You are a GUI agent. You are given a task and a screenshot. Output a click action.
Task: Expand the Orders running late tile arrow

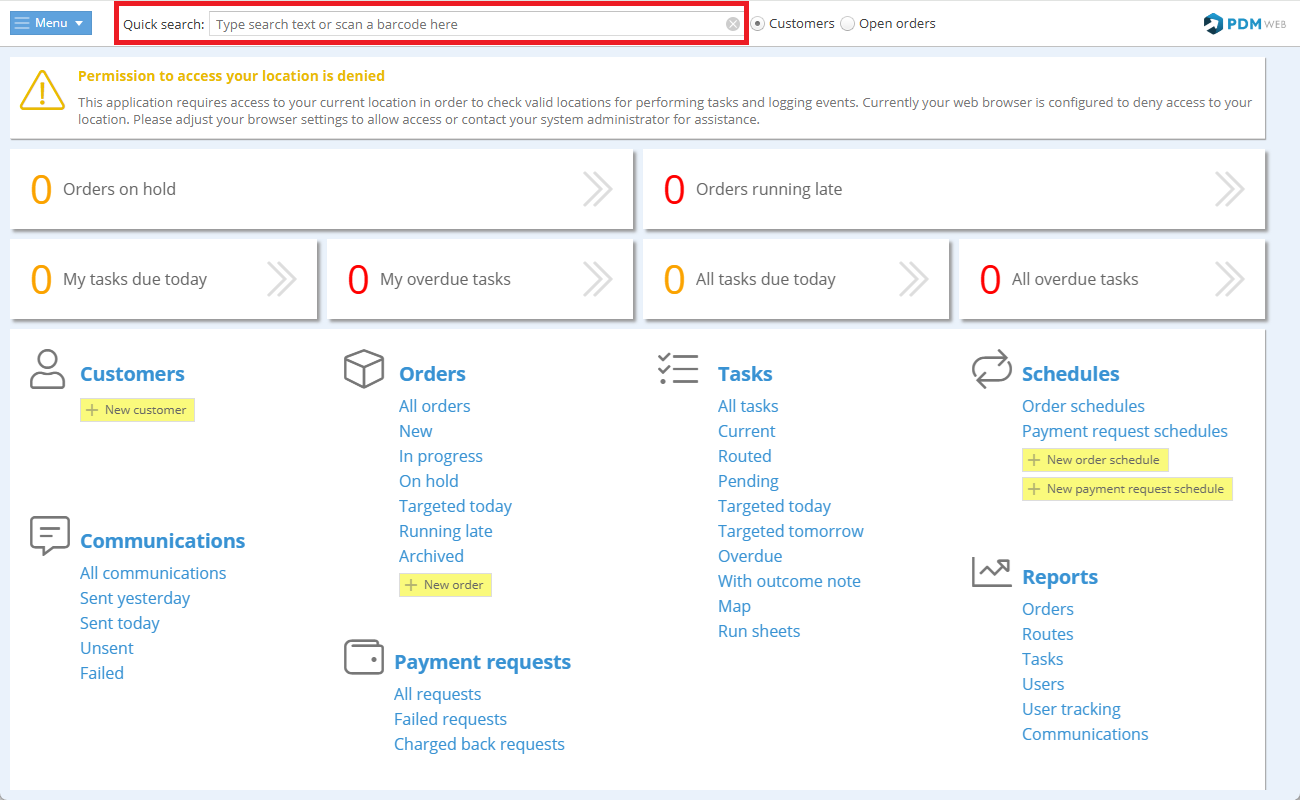(1229, 189)
